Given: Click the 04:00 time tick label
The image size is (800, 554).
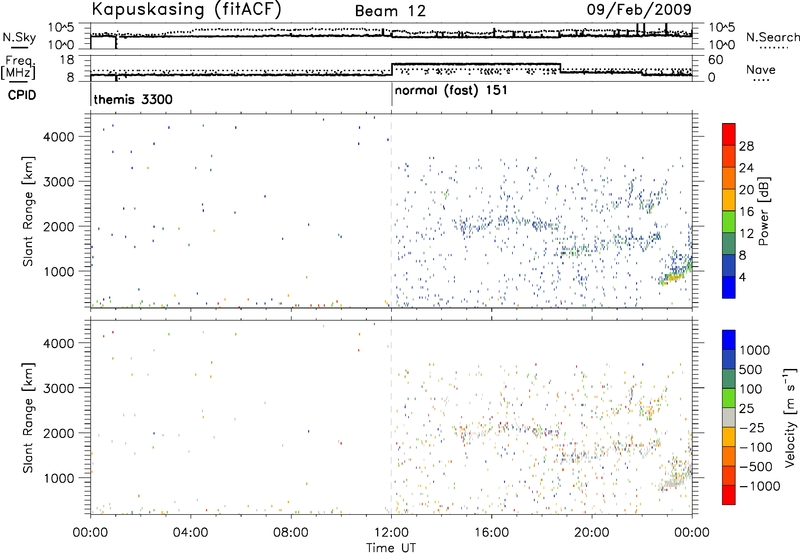Looking at the screenshot, I should [x=191, y=533].
